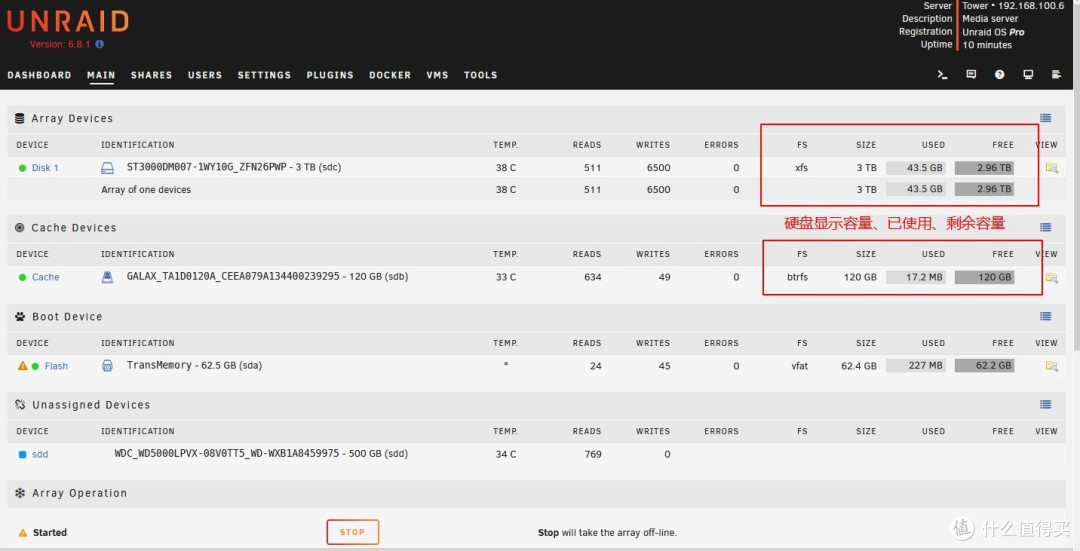Click the feedback icon in top bar
Viewport: 1080px width, 551px height.
click(x=971, y=75)
